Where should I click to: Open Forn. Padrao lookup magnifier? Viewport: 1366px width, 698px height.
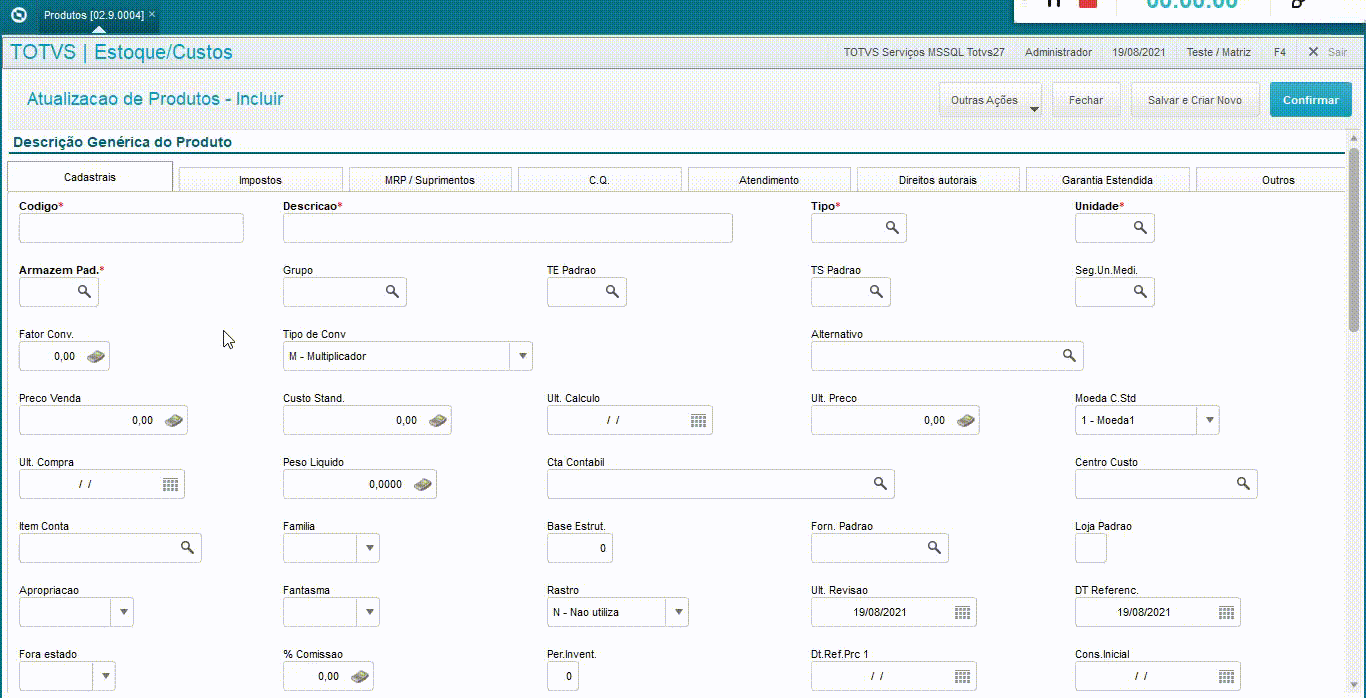[934, 548]
